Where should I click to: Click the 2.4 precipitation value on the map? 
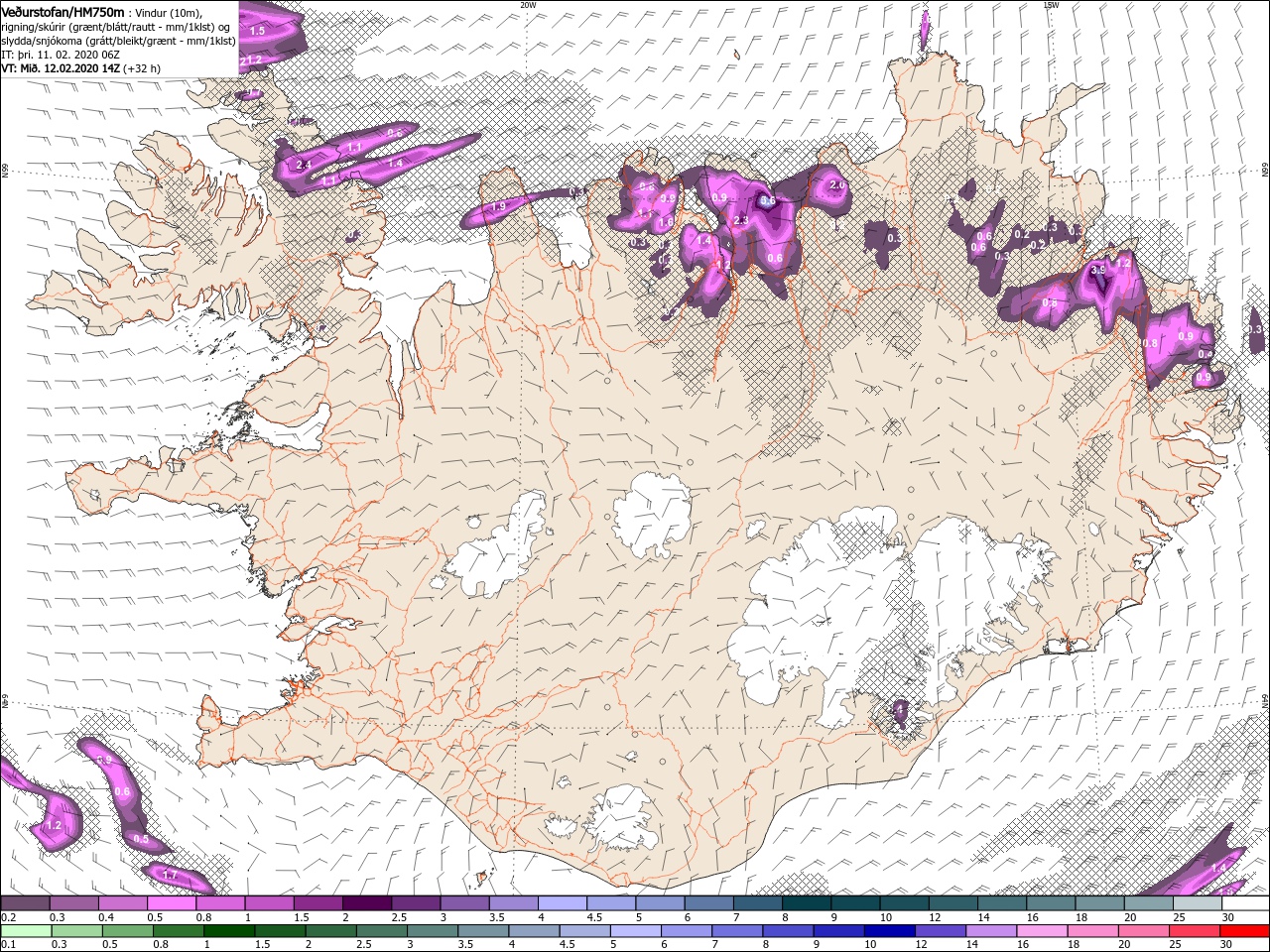(305, 165)
